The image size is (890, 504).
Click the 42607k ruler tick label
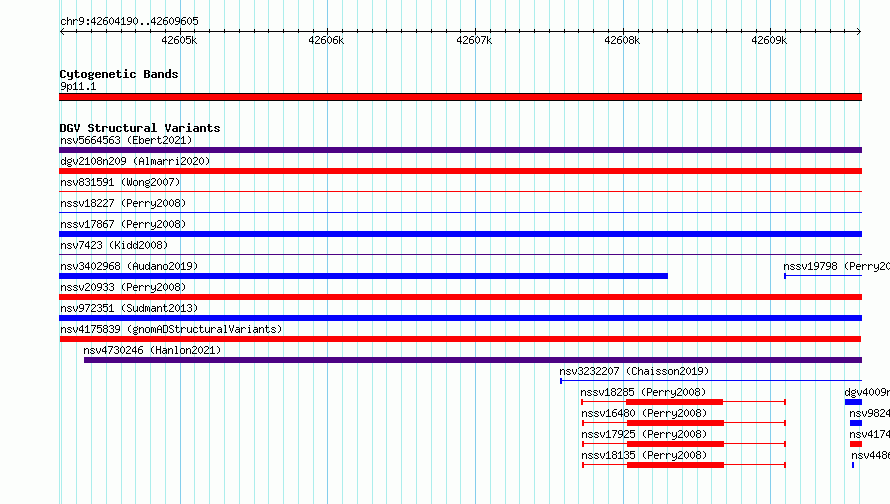[475, 40]
